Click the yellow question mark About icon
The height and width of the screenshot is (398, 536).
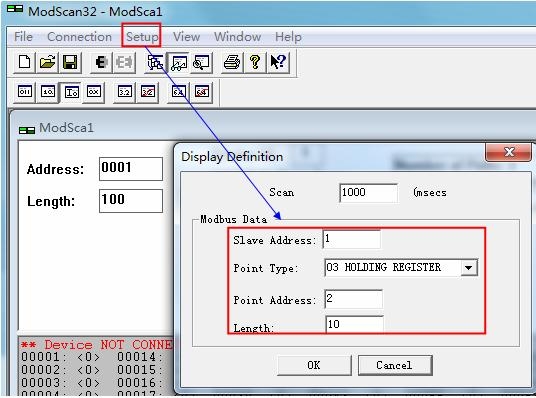coord(255,62)
